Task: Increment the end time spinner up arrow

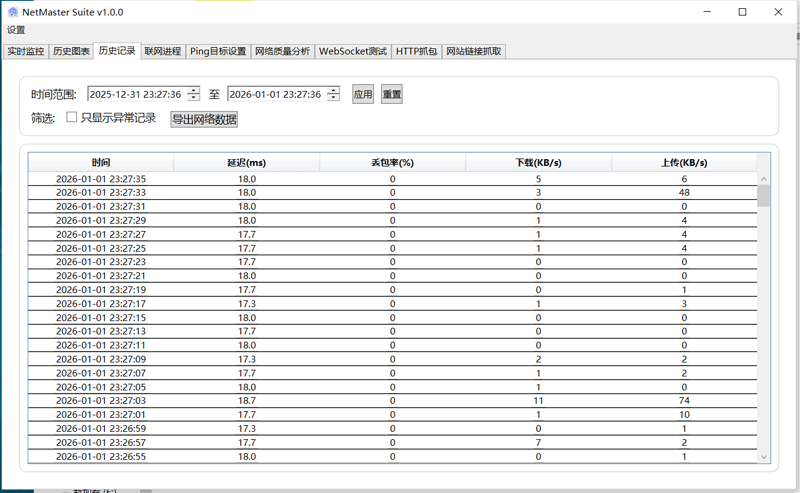Action: point(333,90)
